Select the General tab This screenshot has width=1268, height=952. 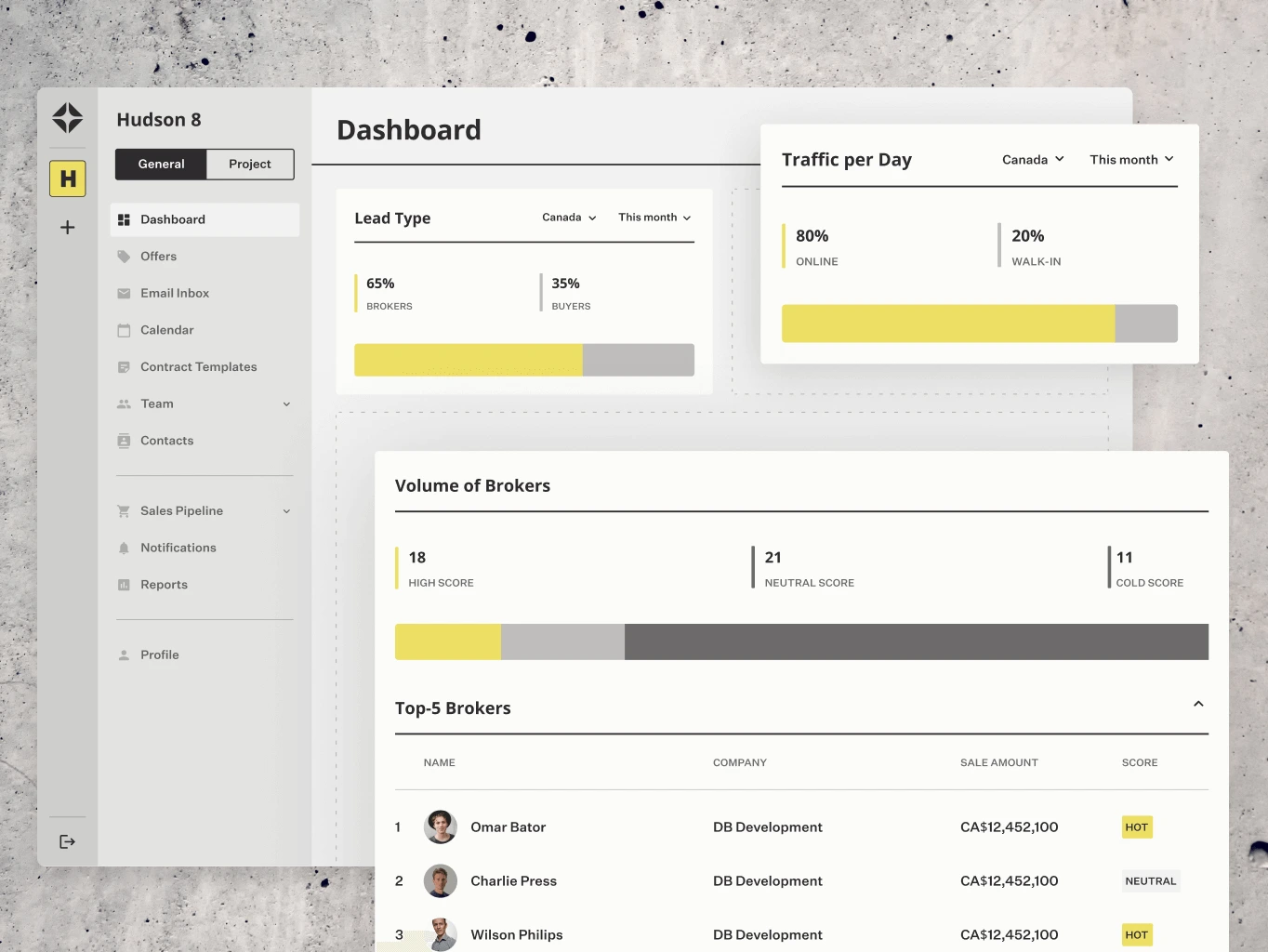tap(161, 164)
